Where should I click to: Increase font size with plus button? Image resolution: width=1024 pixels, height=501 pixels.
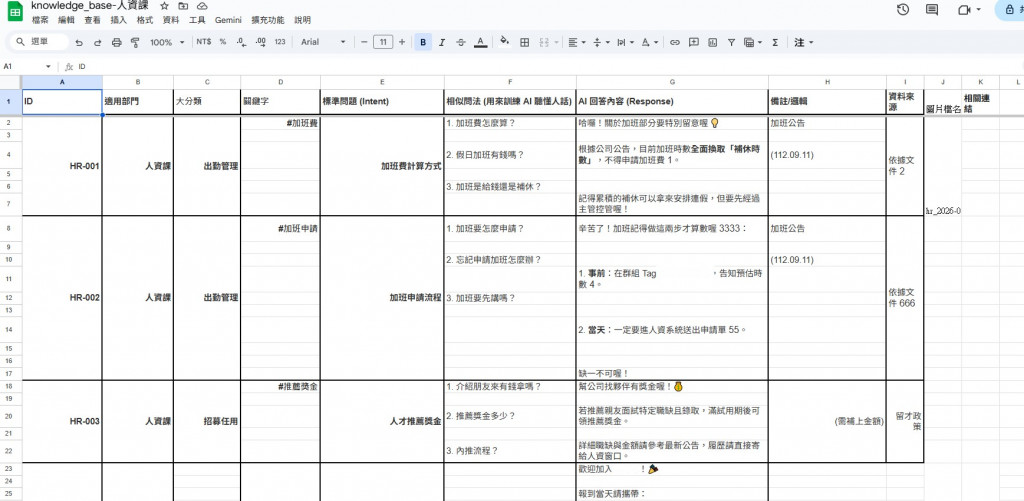[402, 42]
